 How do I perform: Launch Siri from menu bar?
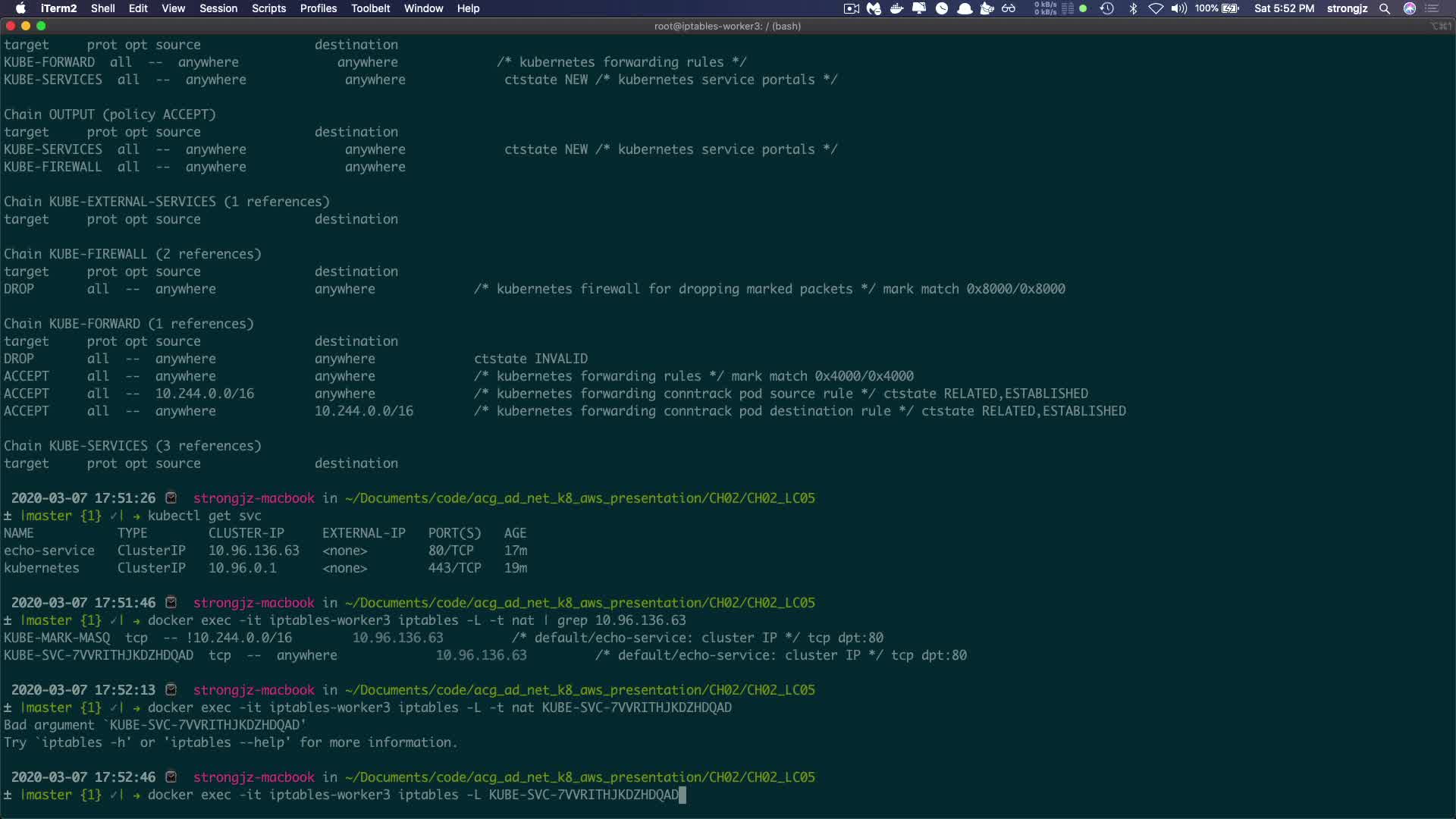[x=1410, y=8]
